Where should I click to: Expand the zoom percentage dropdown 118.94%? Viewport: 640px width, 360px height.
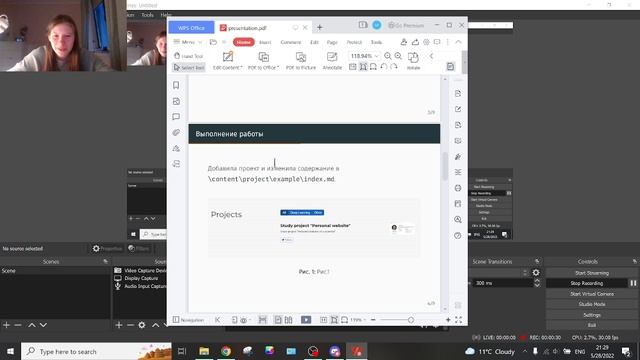[x=376, y=56]
